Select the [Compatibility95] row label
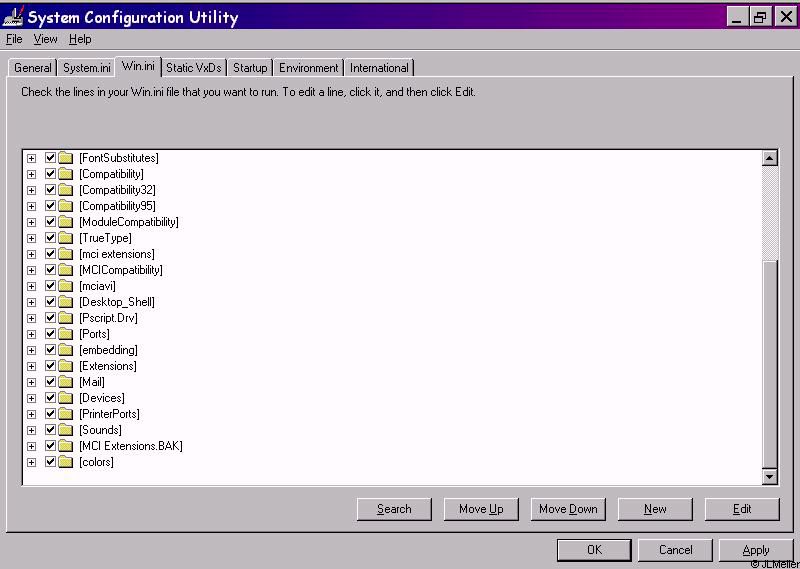The height and width of the screenshot is (569, 800). (117, 206)
